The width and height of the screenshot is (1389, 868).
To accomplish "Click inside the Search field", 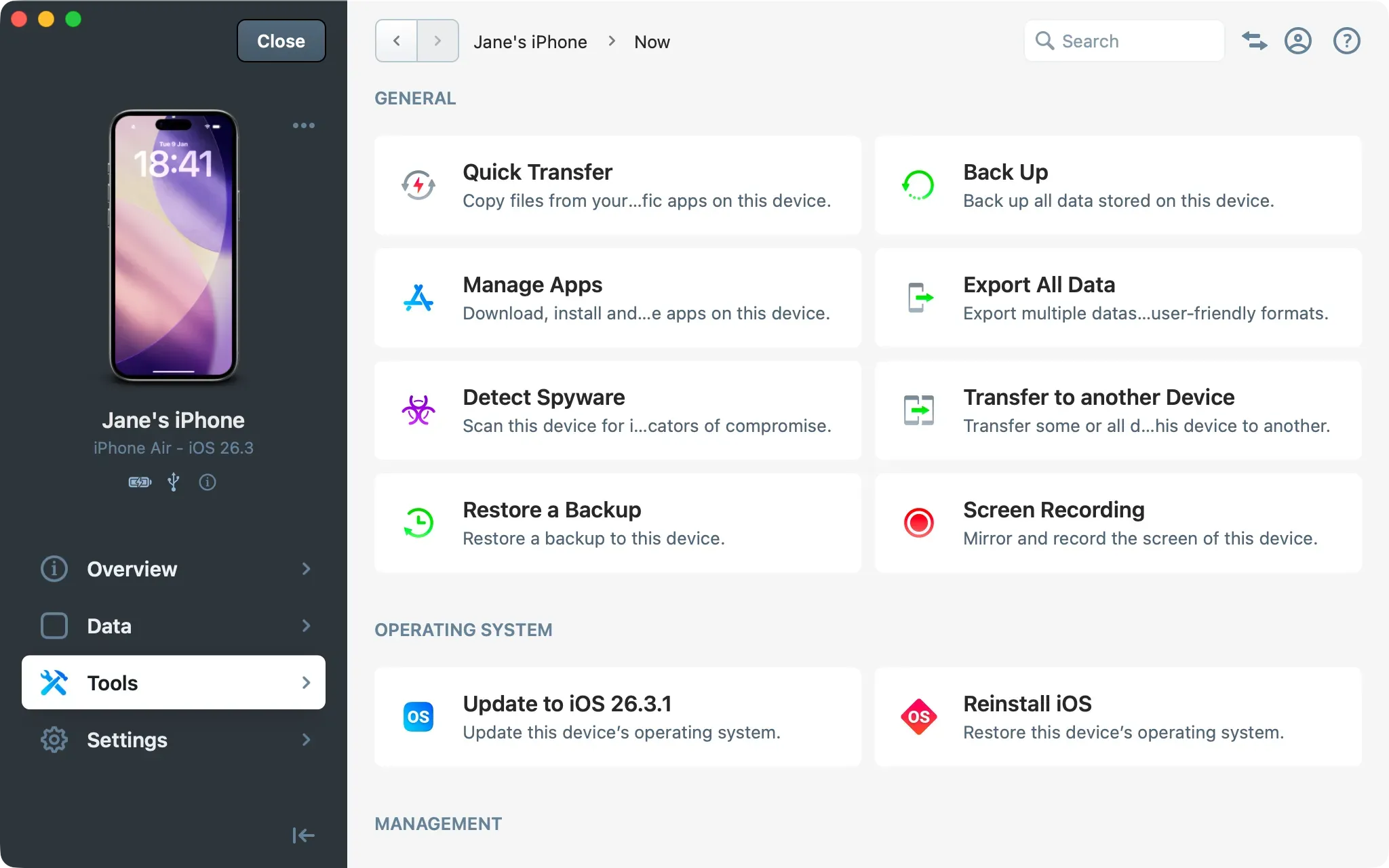I will click(1122, 41).
